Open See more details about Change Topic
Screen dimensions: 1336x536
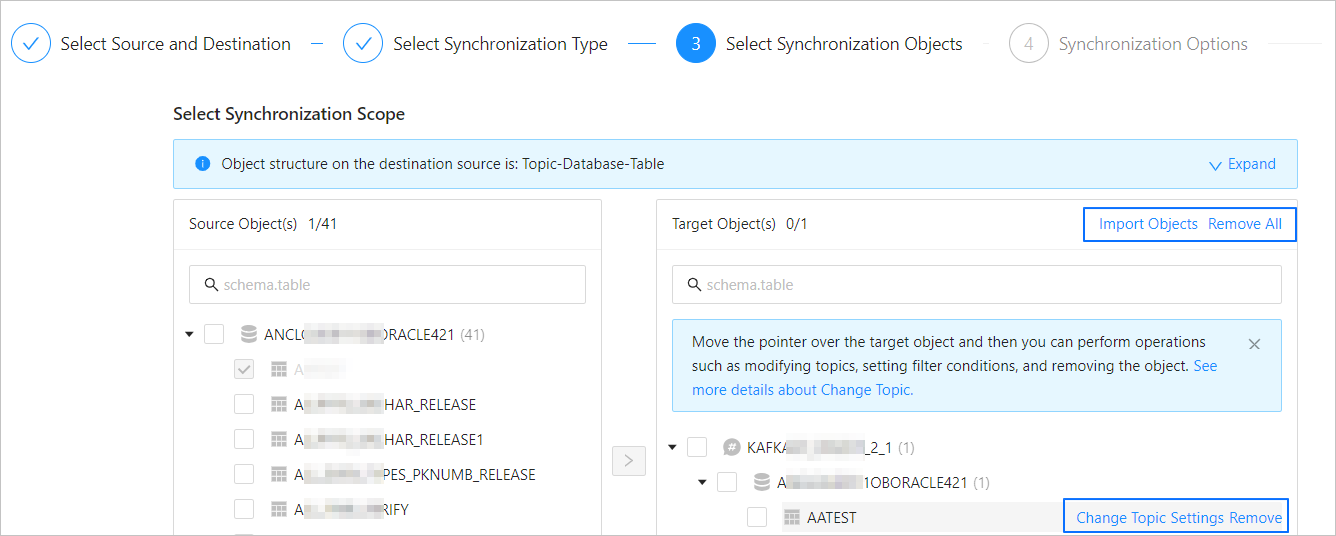954,378
